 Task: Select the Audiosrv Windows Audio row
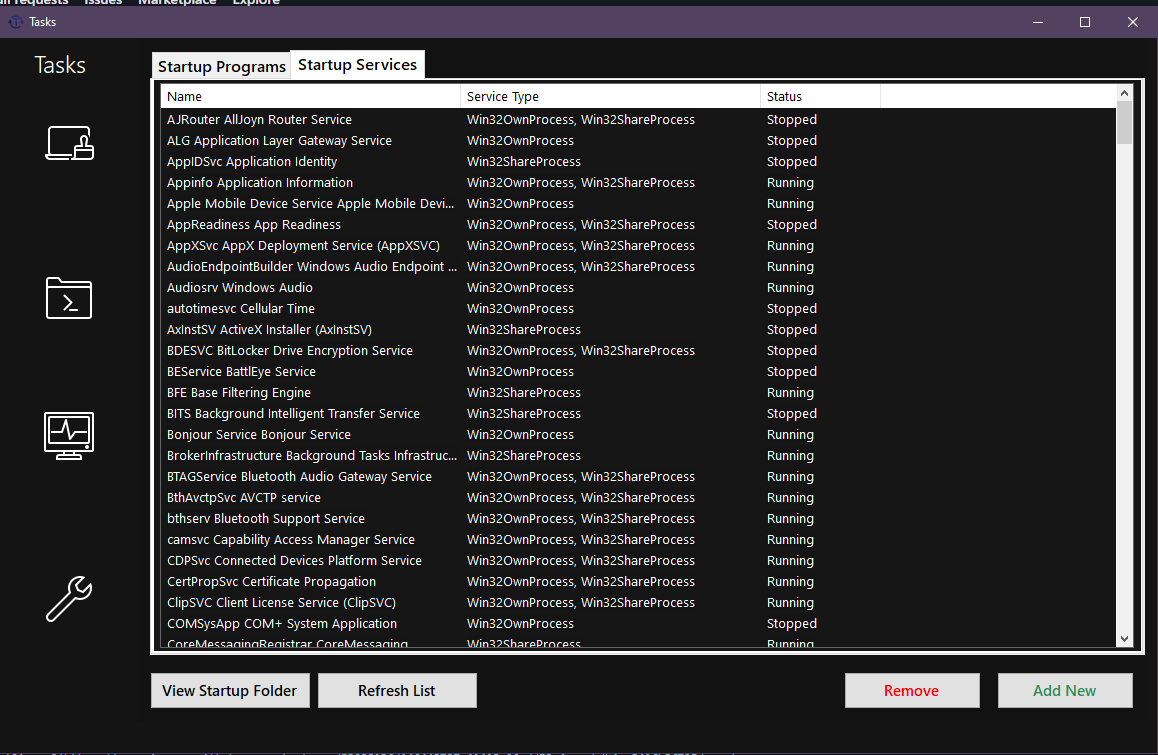point(638,287)
